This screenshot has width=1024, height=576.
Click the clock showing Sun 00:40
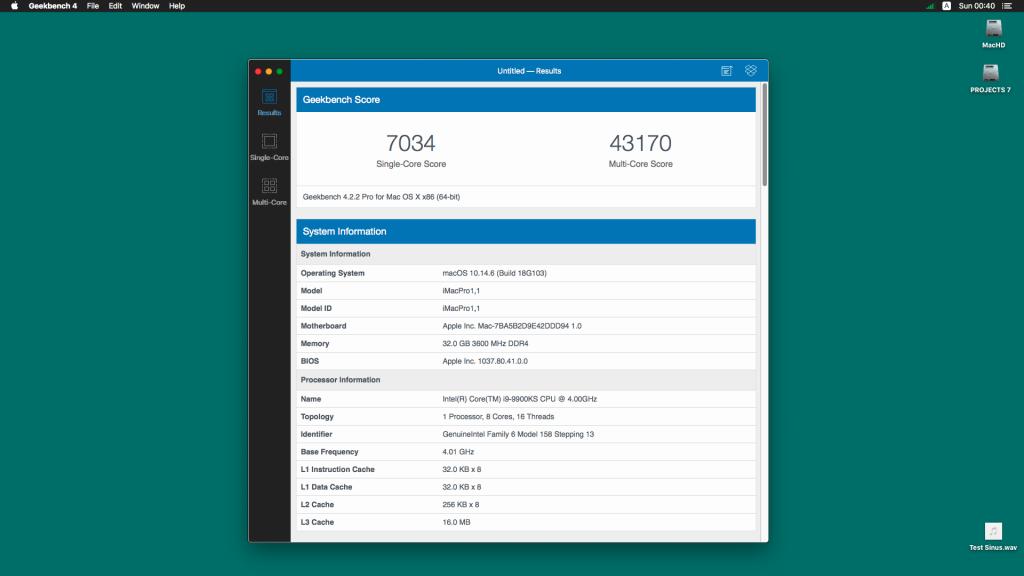tap(976, 6)
